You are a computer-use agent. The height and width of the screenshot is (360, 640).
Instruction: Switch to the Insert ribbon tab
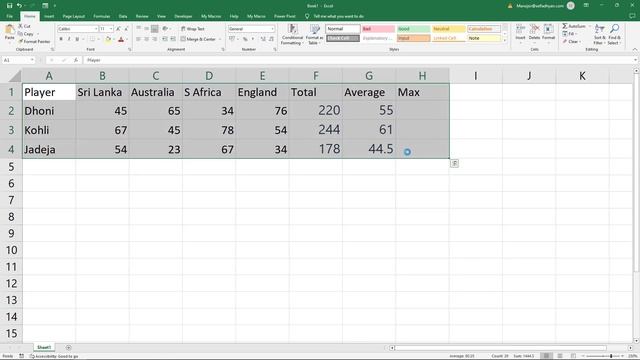[49, 16]
